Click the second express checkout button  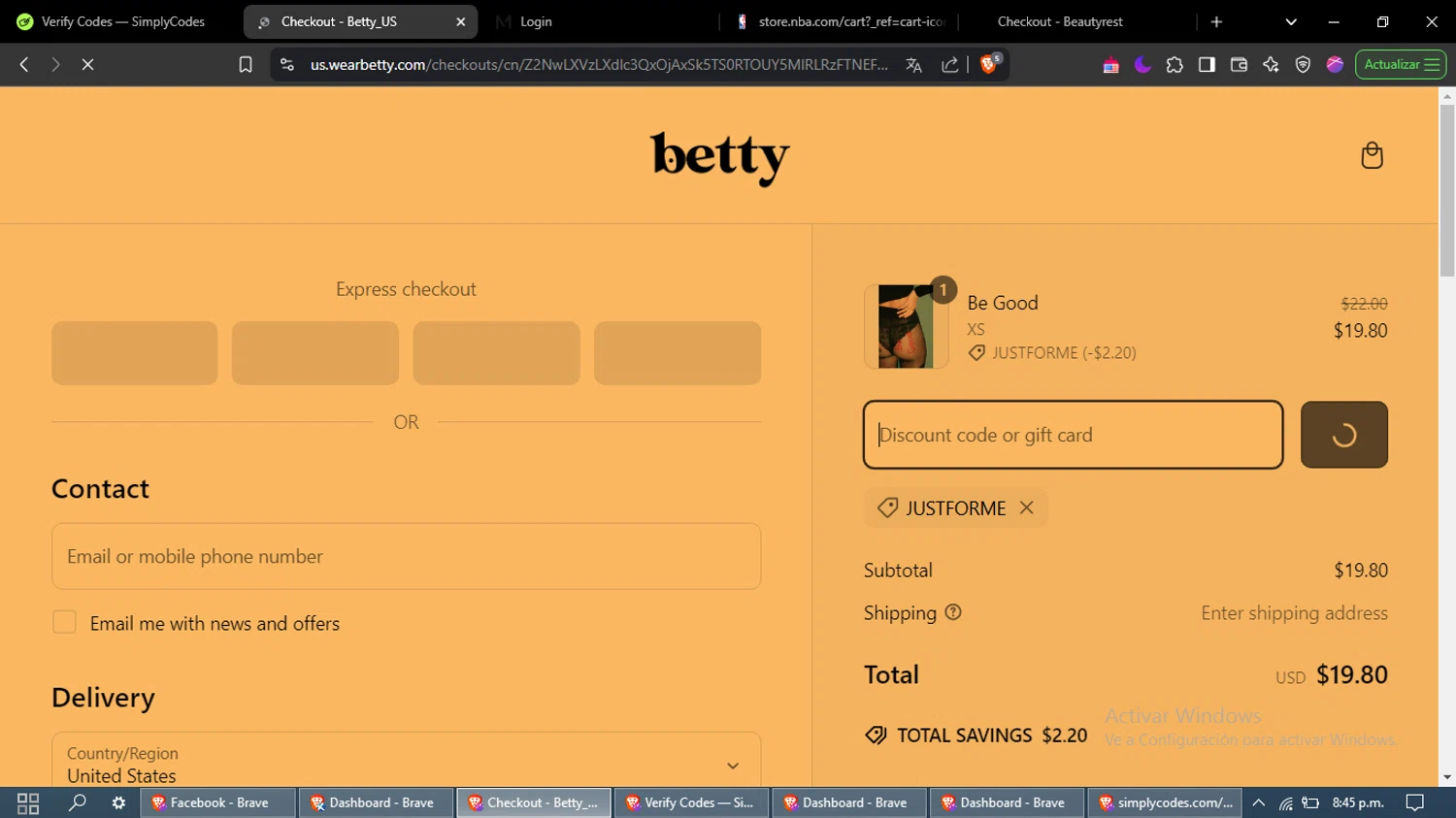tap(314, 353)
